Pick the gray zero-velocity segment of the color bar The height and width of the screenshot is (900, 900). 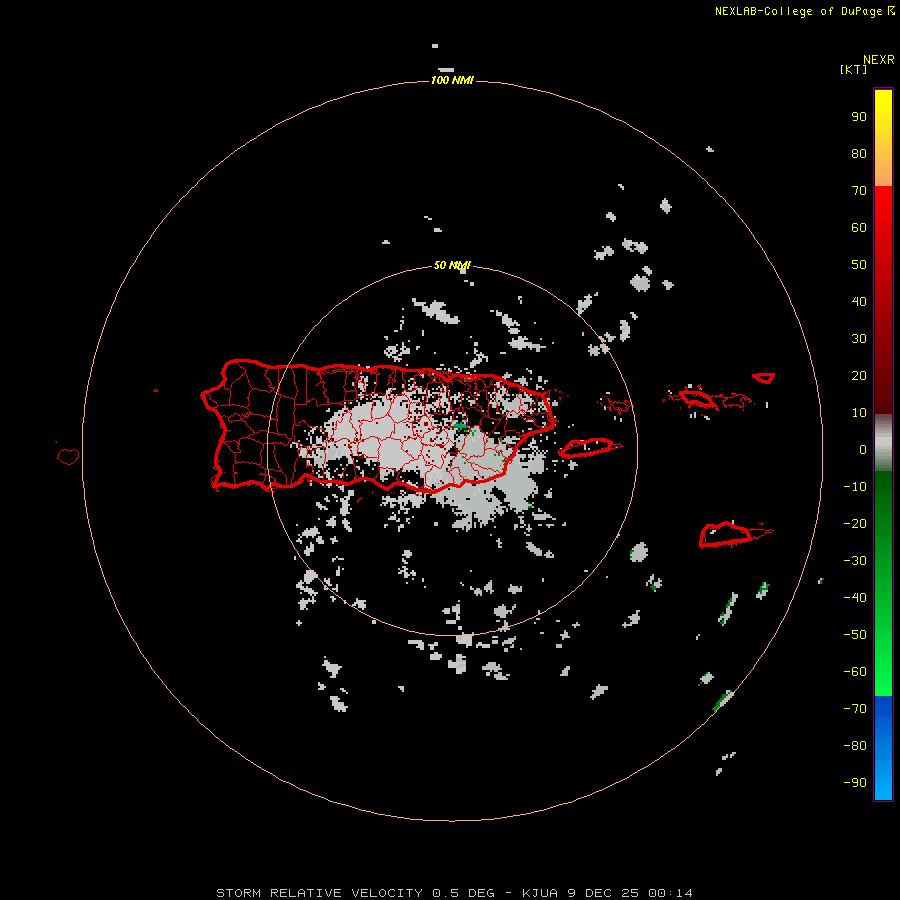point(883,443)
